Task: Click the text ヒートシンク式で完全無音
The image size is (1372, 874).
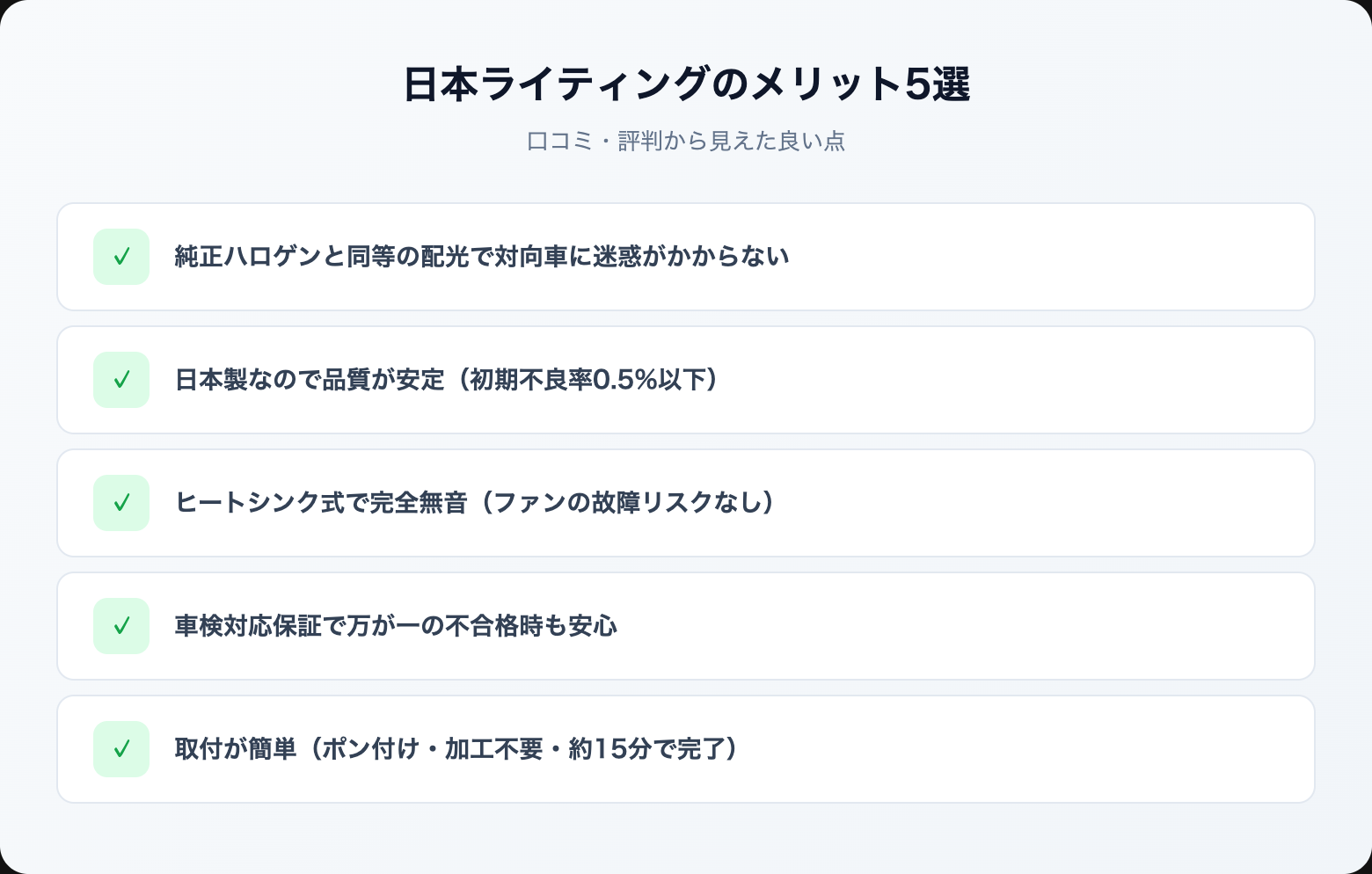Action: point(320,503)
